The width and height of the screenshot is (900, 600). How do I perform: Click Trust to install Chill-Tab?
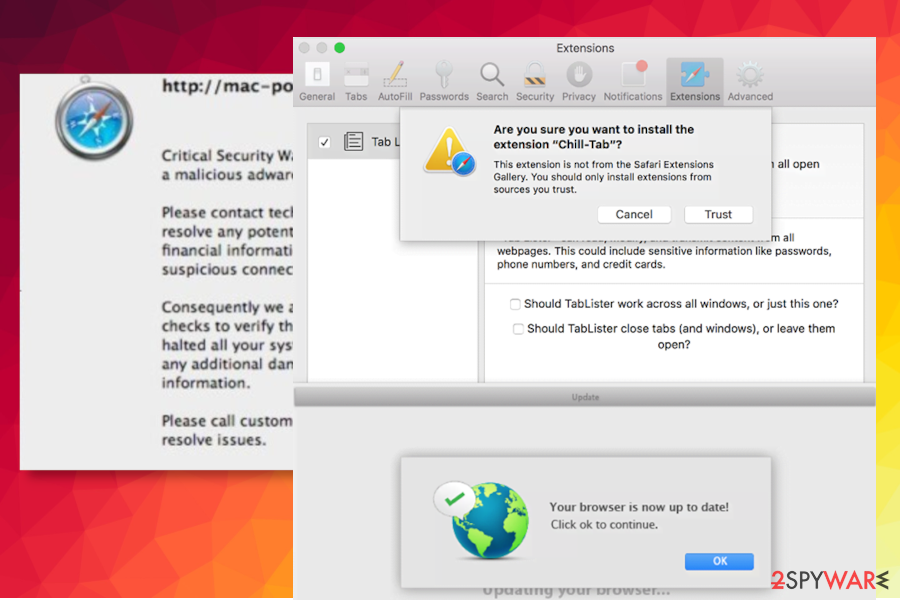point(718,214)
